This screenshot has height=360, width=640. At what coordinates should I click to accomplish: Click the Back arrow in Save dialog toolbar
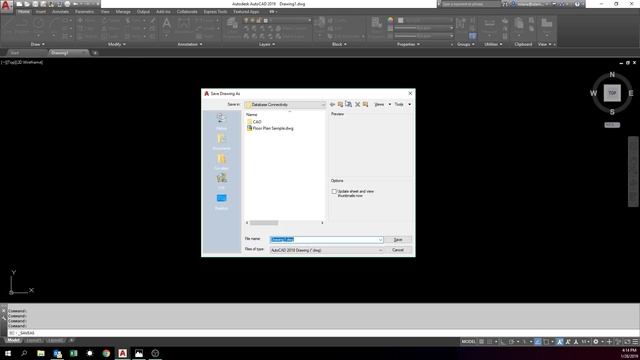tap(332, 104)
